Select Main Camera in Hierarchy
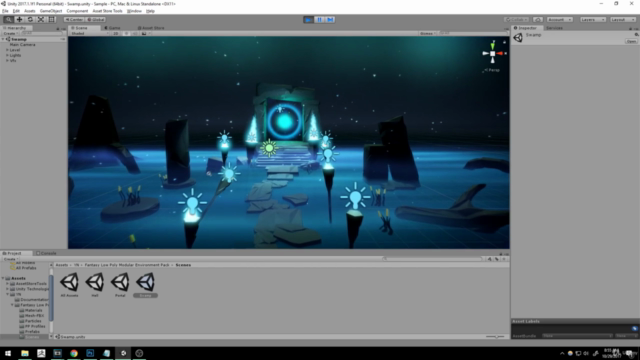The height and width of the screenshot is (360, 640). pyautogui.click(x=22, y=44)
